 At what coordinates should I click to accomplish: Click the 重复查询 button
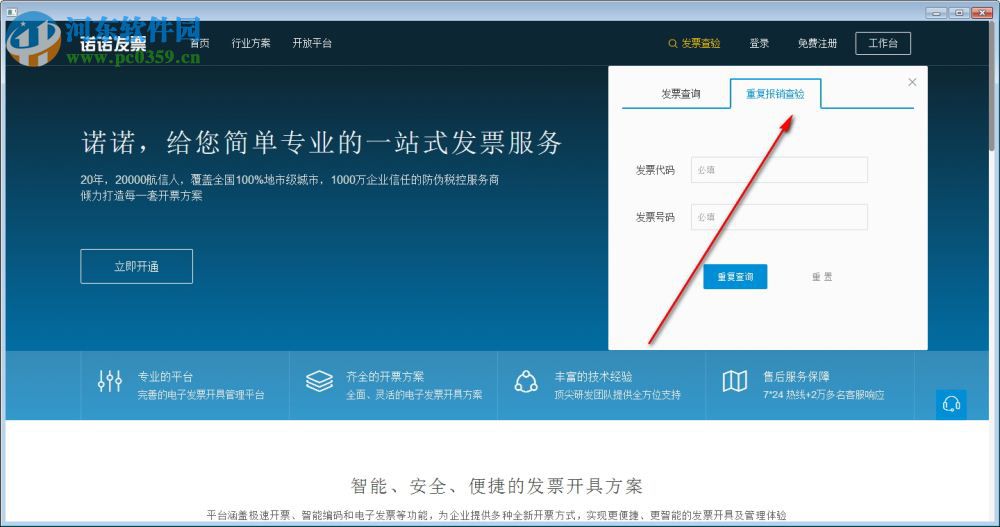pyautogui.click(x=735, y=276)
